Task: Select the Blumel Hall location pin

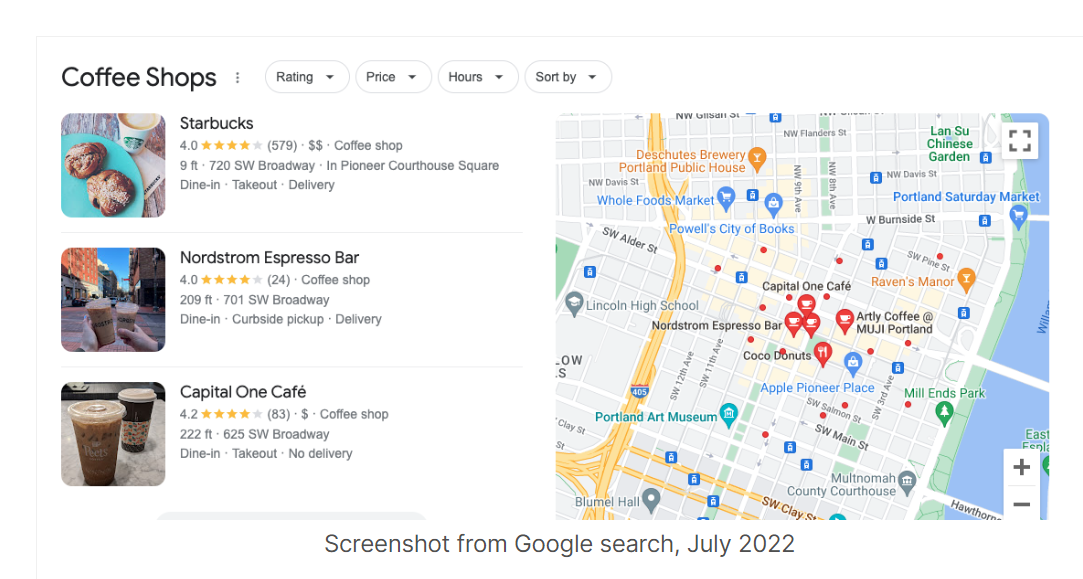Action: pyautogui.click(x=651, y=500)
